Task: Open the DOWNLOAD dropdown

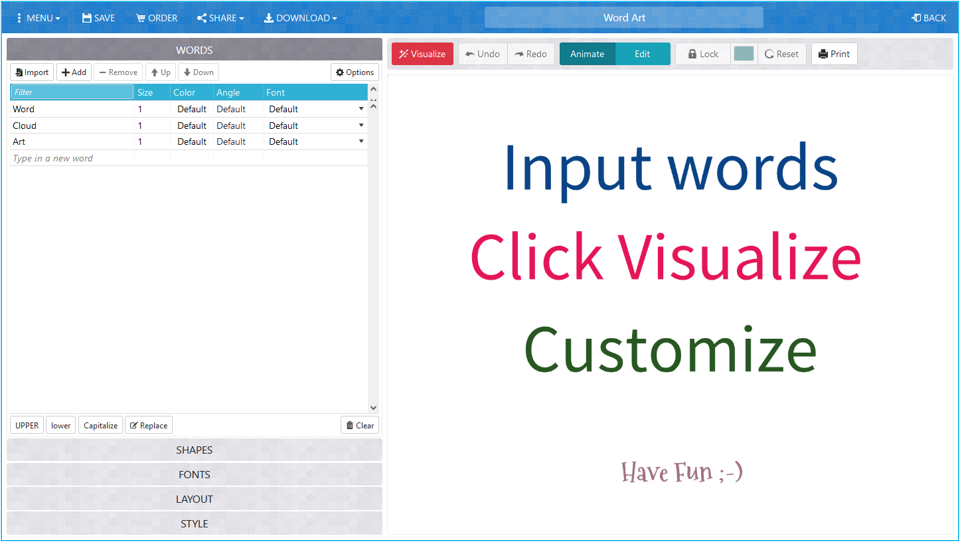Action: click(301, 18)
